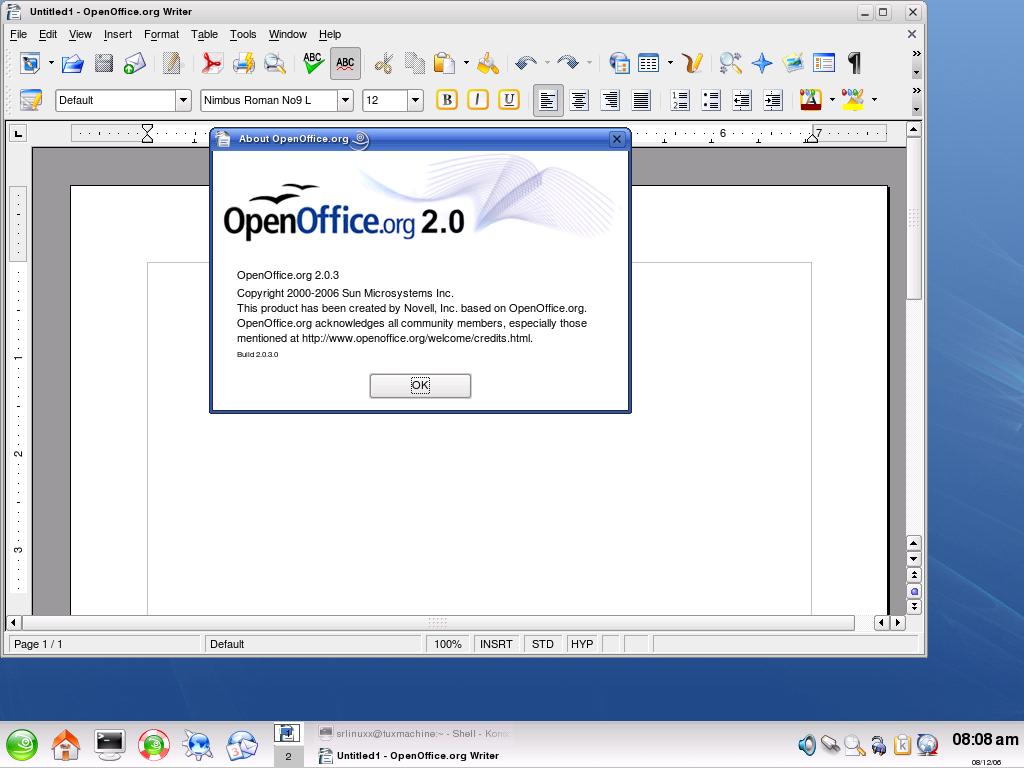Click the Copy icon
Viewport: 1024px width, 768px height.
click(415, 63)
